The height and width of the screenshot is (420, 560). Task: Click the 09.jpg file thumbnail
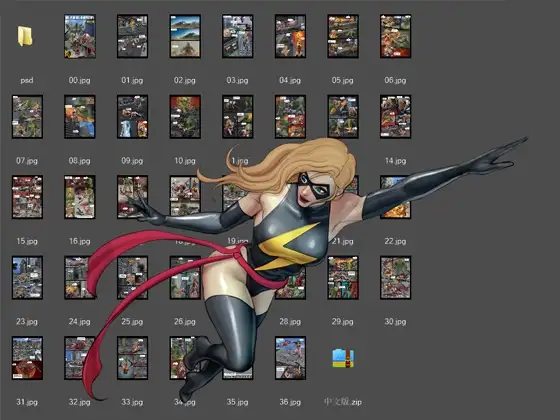click(x=132, y=116)
